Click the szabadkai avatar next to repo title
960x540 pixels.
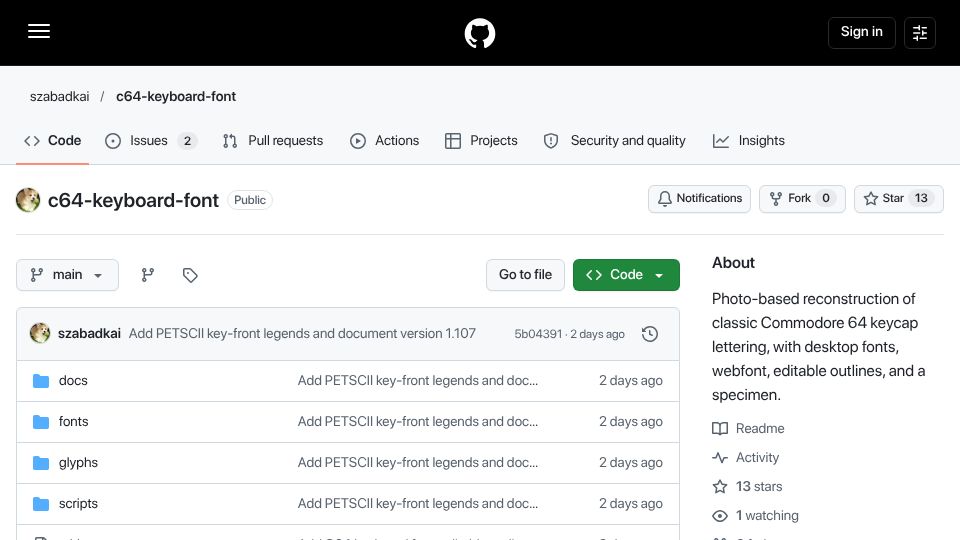pos(28,200)
